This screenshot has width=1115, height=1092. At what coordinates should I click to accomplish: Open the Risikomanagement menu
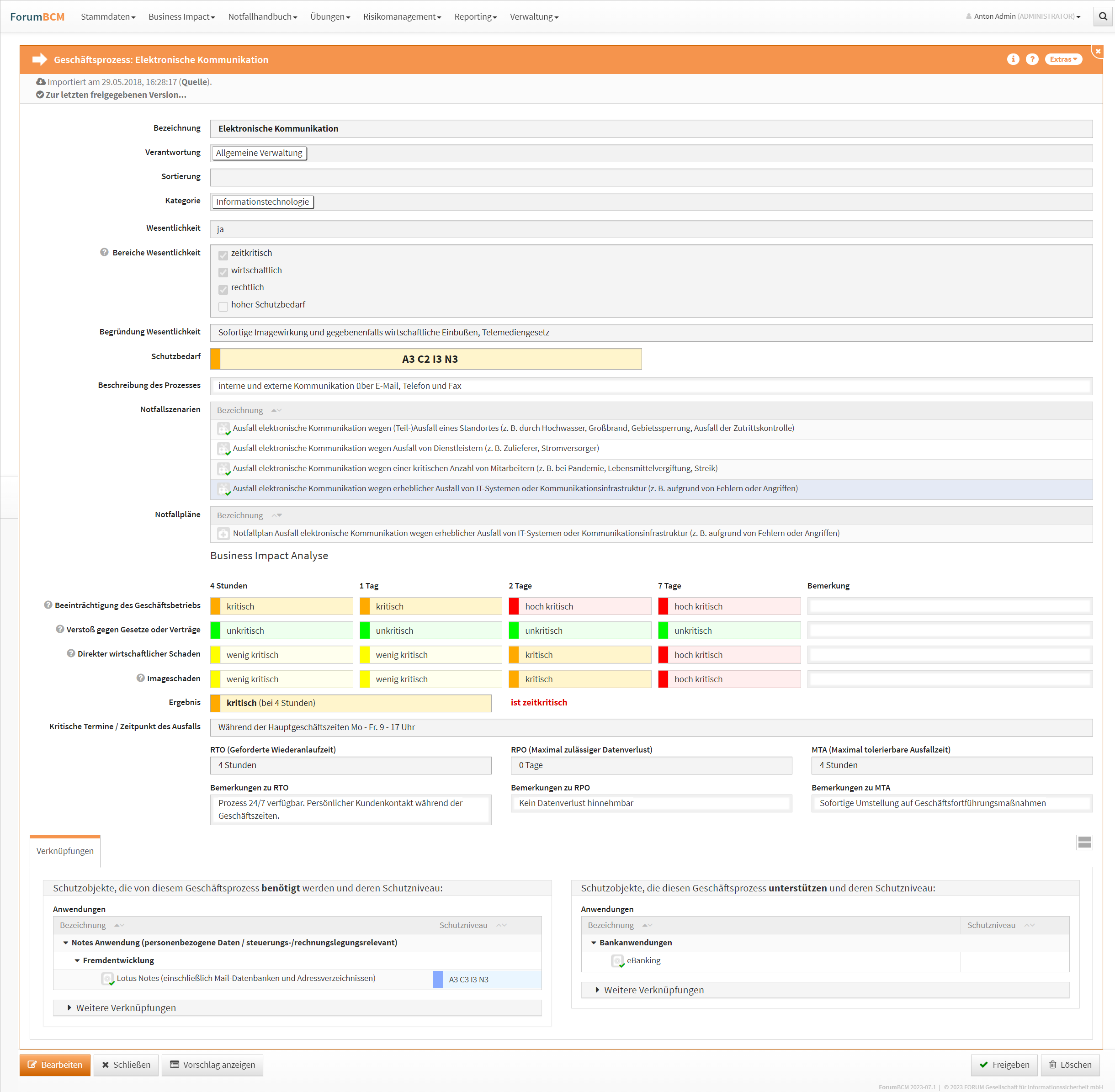pos(402,16)
